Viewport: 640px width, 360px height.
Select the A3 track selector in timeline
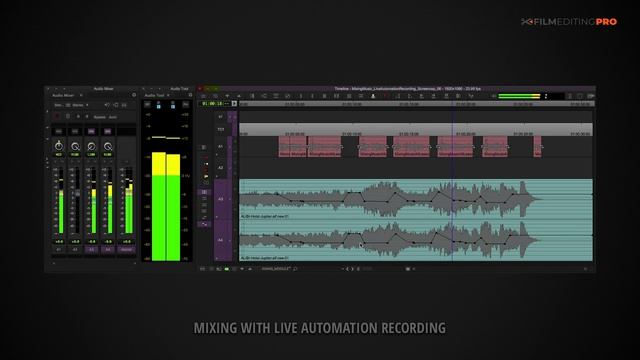tap(220, 199)
